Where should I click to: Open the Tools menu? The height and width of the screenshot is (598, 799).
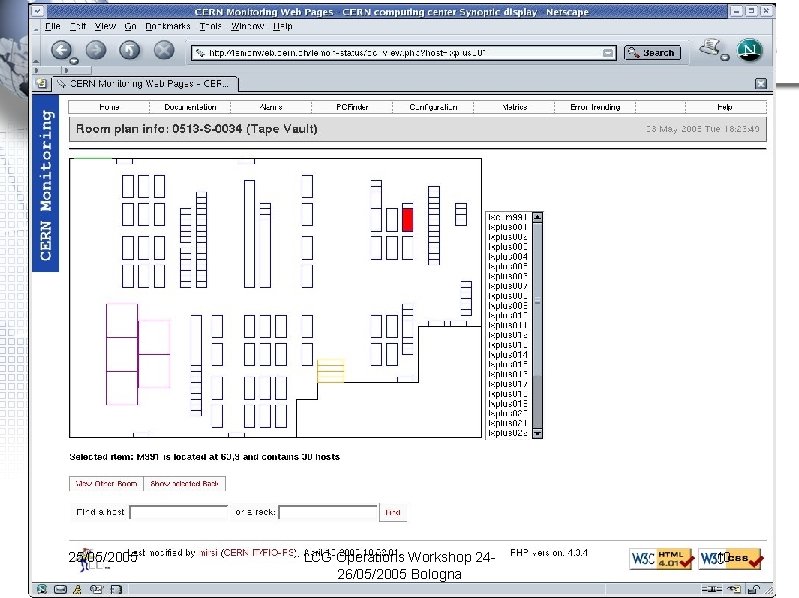pyautogui.click(x=210, y=26)
